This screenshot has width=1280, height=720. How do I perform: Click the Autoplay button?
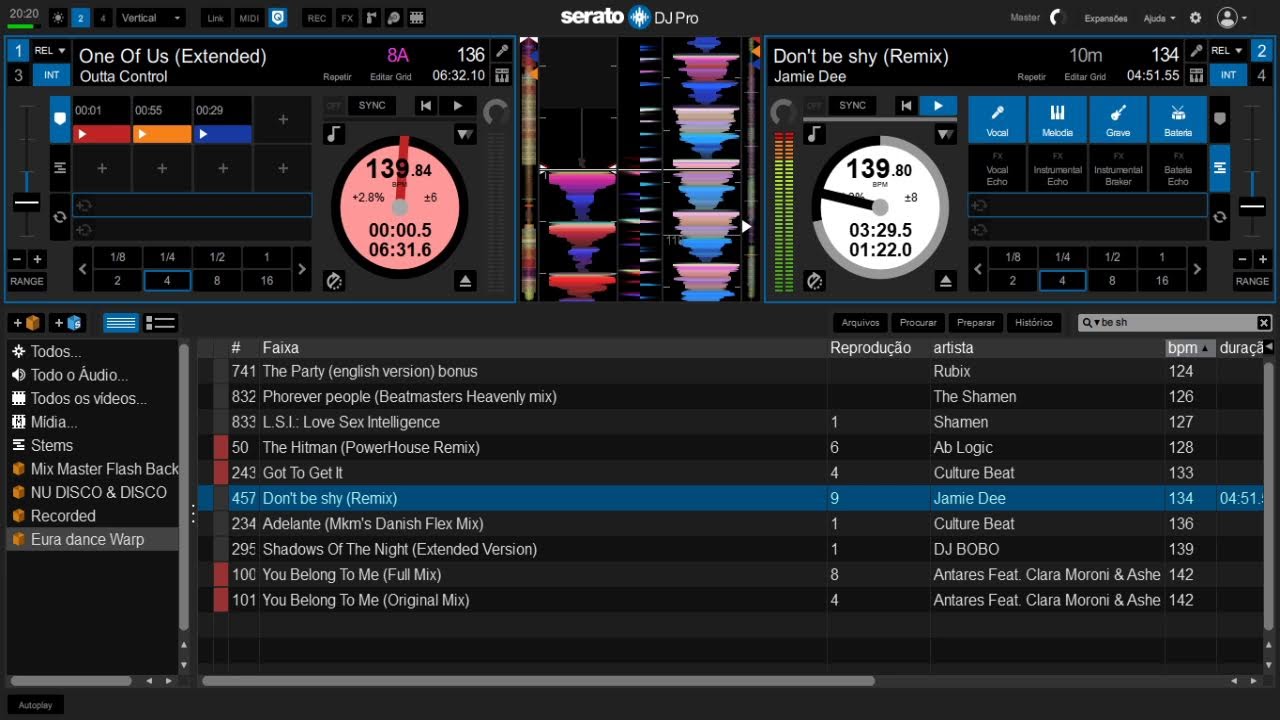[35, 705]
